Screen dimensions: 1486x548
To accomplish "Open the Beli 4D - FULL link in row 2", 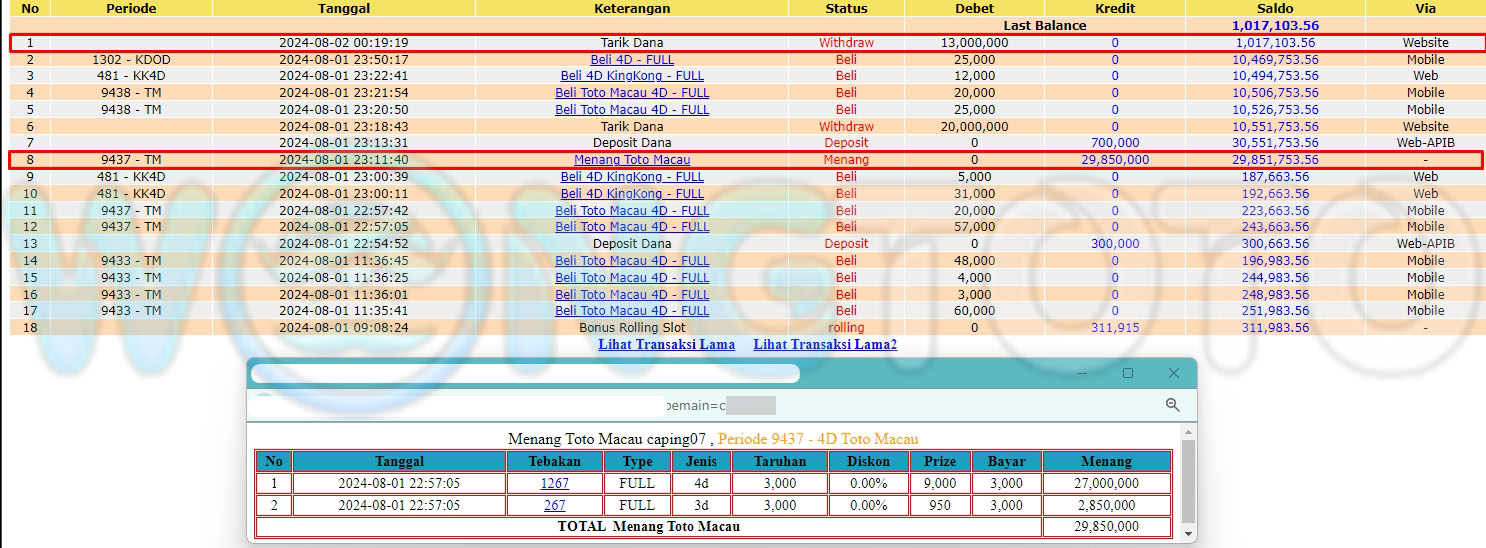I will (632, 59).
